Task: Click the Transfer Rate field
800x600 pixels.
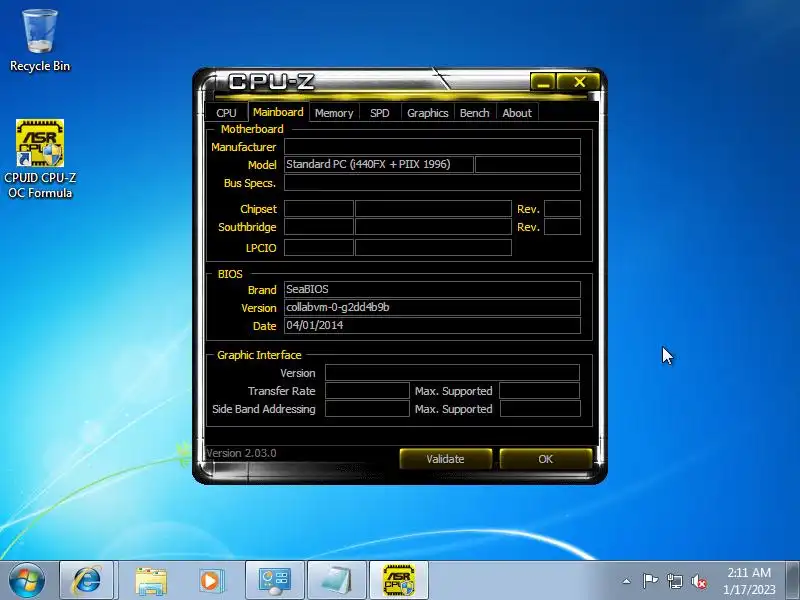Action: click(x=367, y=390)
